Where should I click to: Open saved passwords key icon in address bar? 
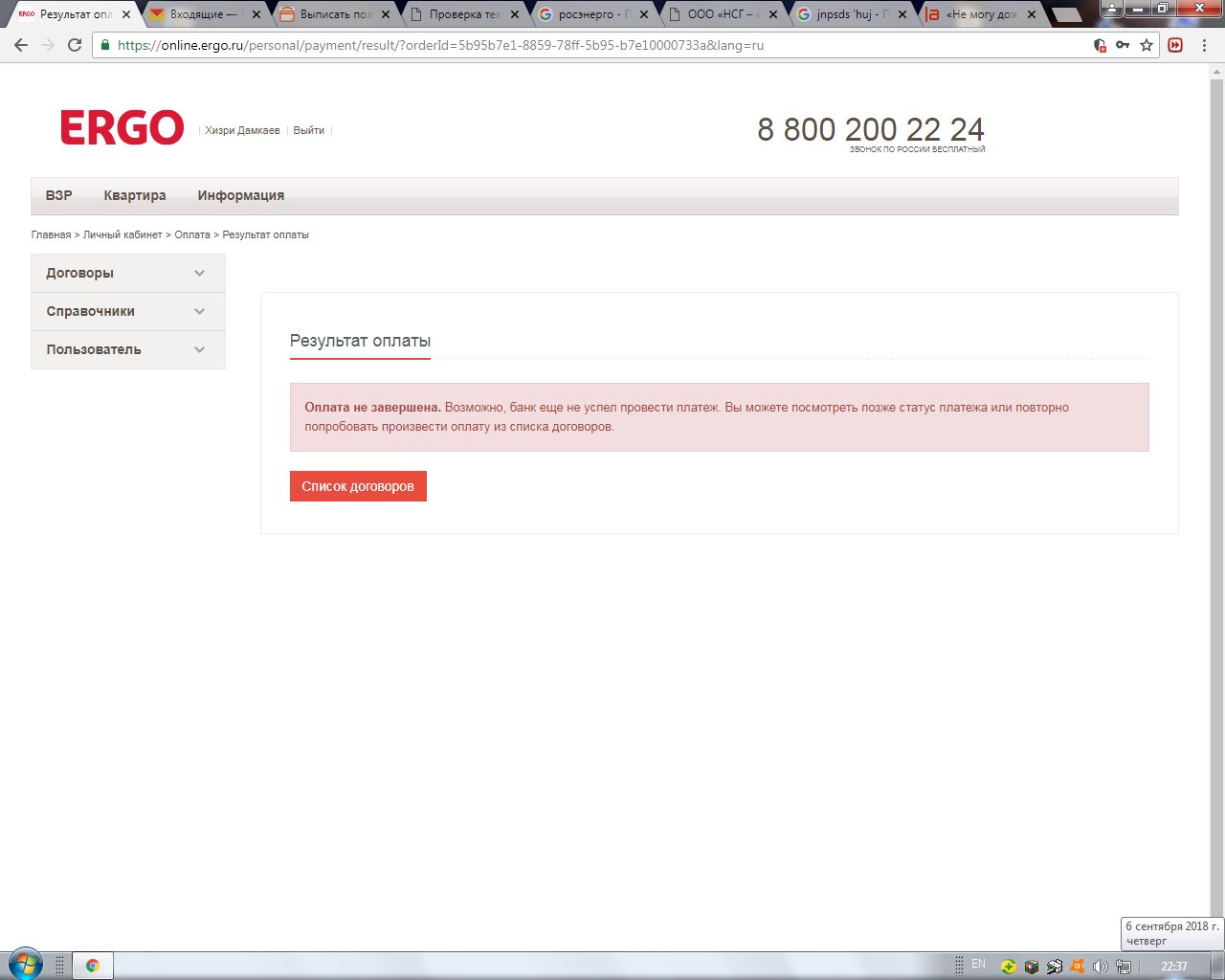(x=1123, y=45)
